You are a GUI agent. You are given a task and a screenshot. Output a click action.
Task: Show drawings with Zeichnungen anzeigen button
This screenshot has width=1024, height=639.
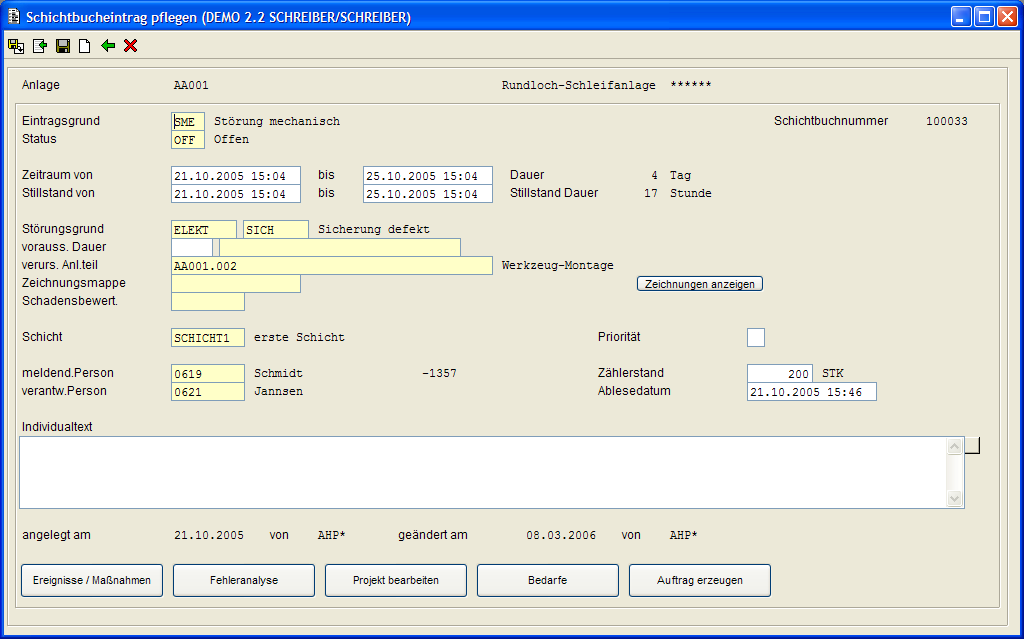tap(699, 284)
